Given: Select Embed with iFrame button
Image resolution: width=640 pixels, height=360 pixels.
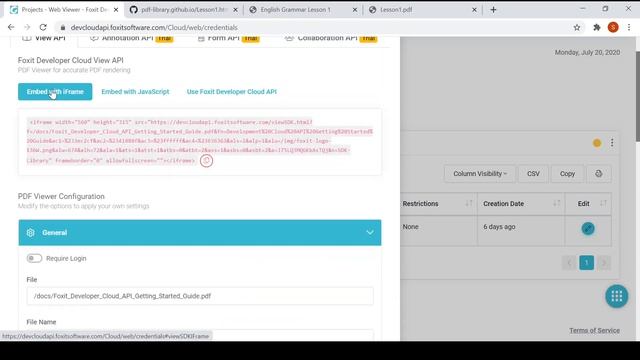Looking at the screenshot, I should tap(55, 92).
